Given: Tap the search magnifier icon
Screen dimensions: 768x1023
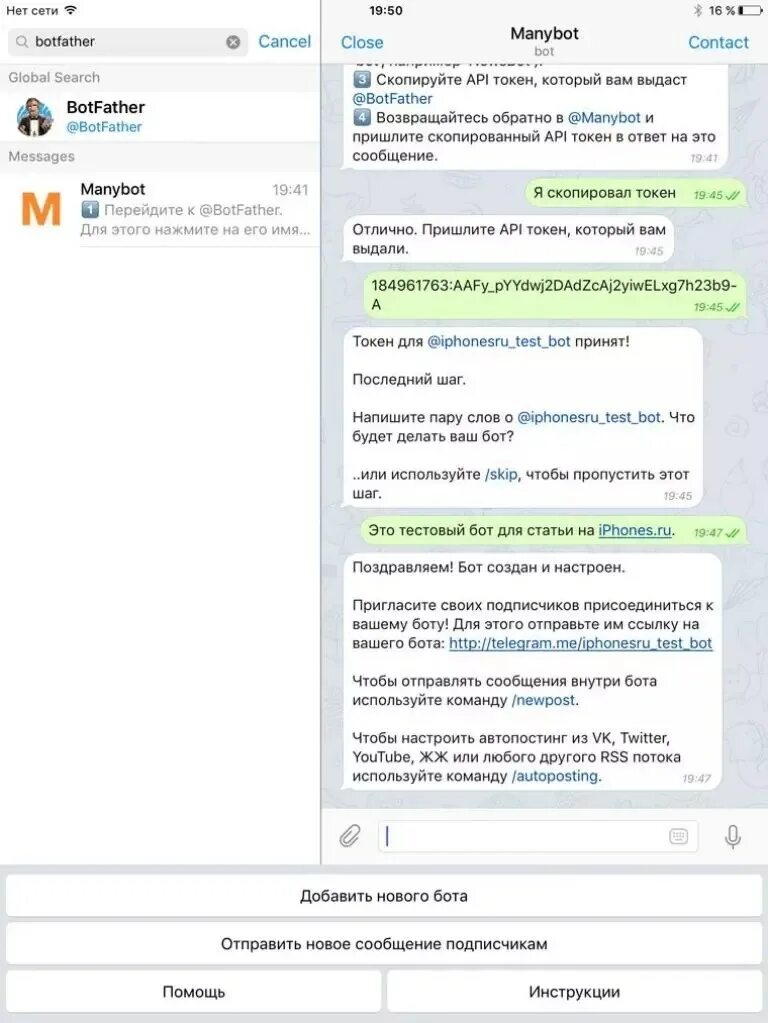Looking at the screenshot, I should click(x=22, y=42).
